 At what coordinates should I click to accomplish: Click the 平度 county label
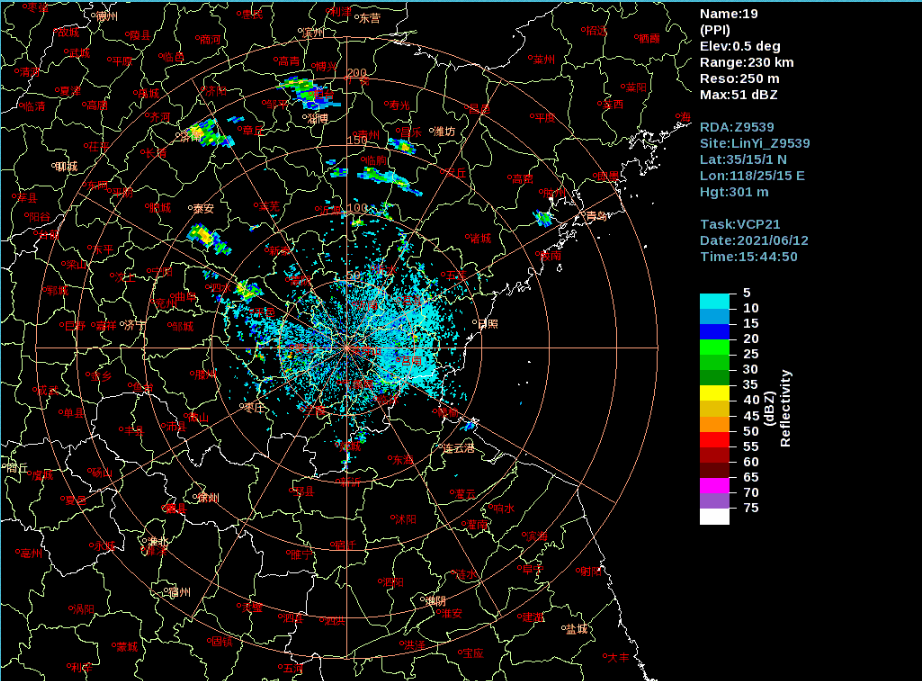(x=544, y=117)
